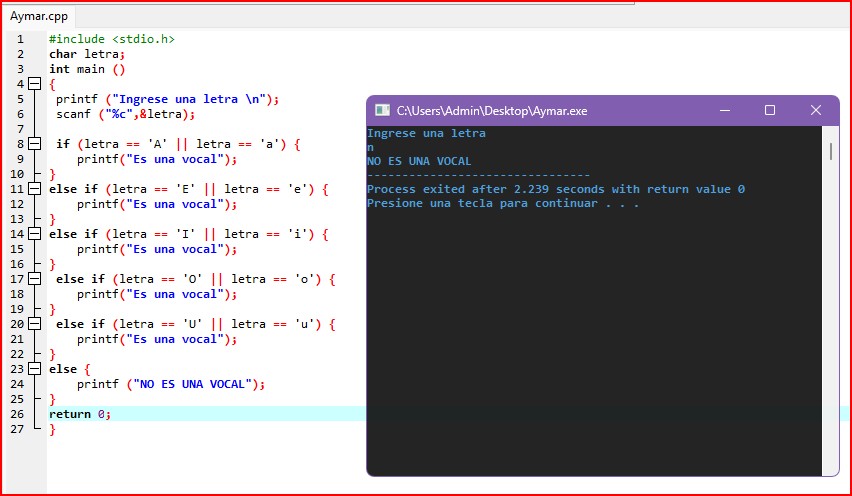The image size is (852, 496).
Task: Collapse the else block fold at line 23
Action: pyautogui.click(x=35, y=369)
